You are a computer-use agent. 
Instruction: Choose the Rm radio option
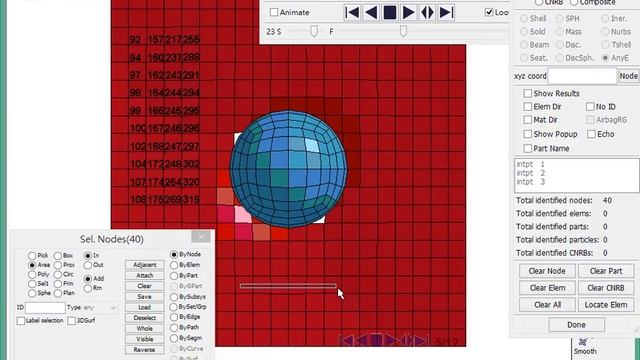click(88, 288)
